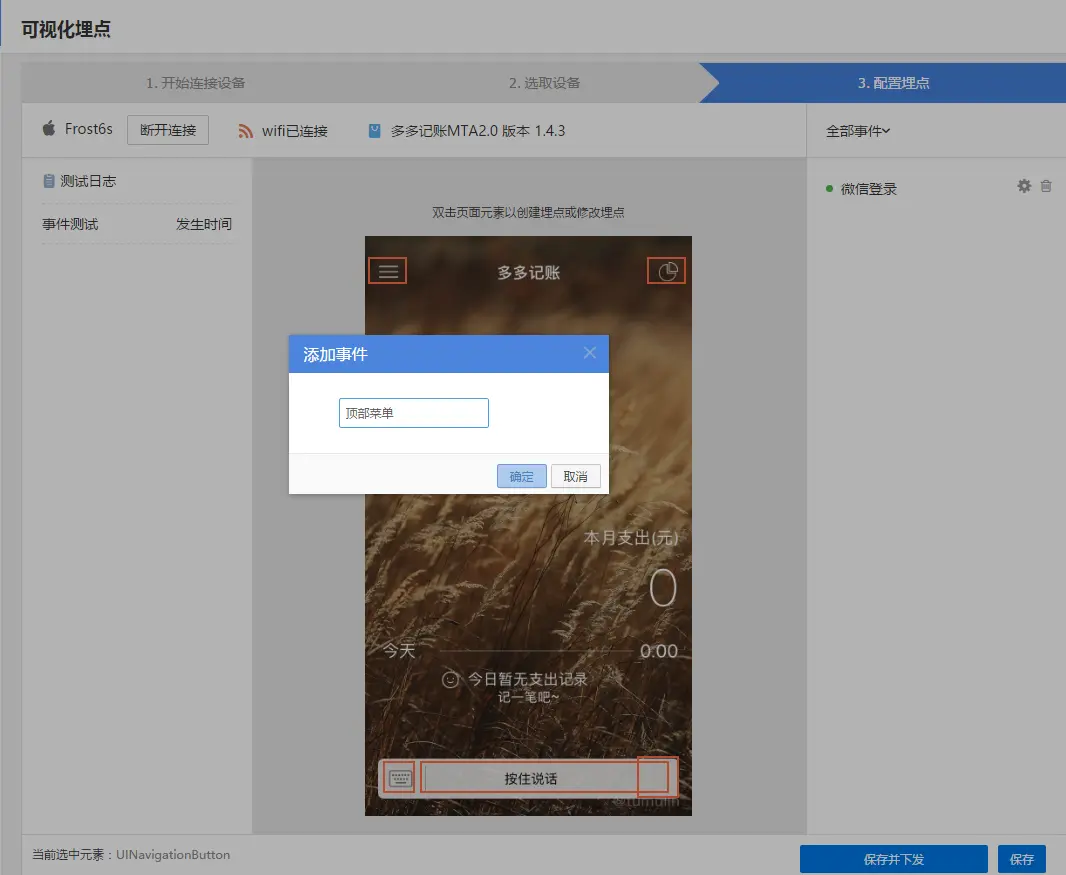Click the smiley icon beside 今日暂无支出记录
Image resolution: width=1066 pixels, height=875 pixels.
[450, 679]
